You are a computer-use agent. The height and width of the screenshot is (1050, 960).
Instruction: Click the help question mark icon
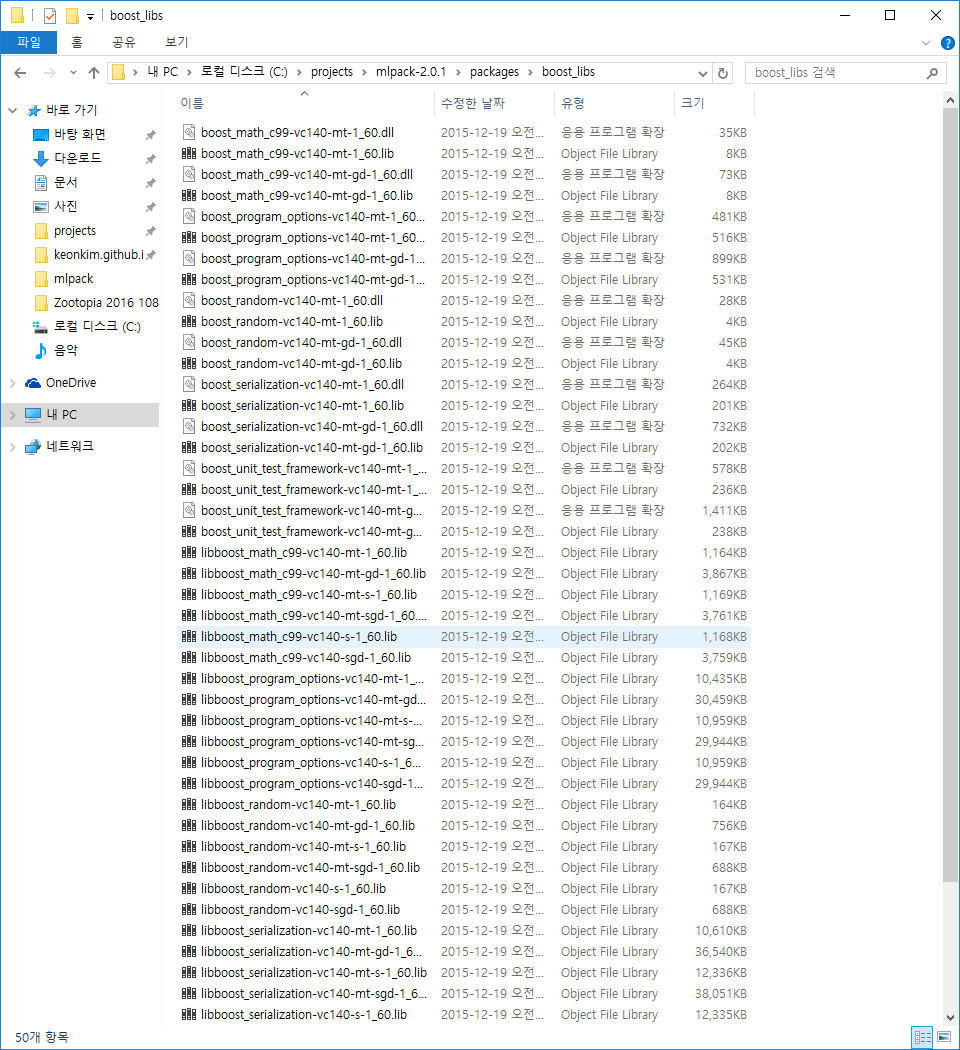tap(945, 43)
